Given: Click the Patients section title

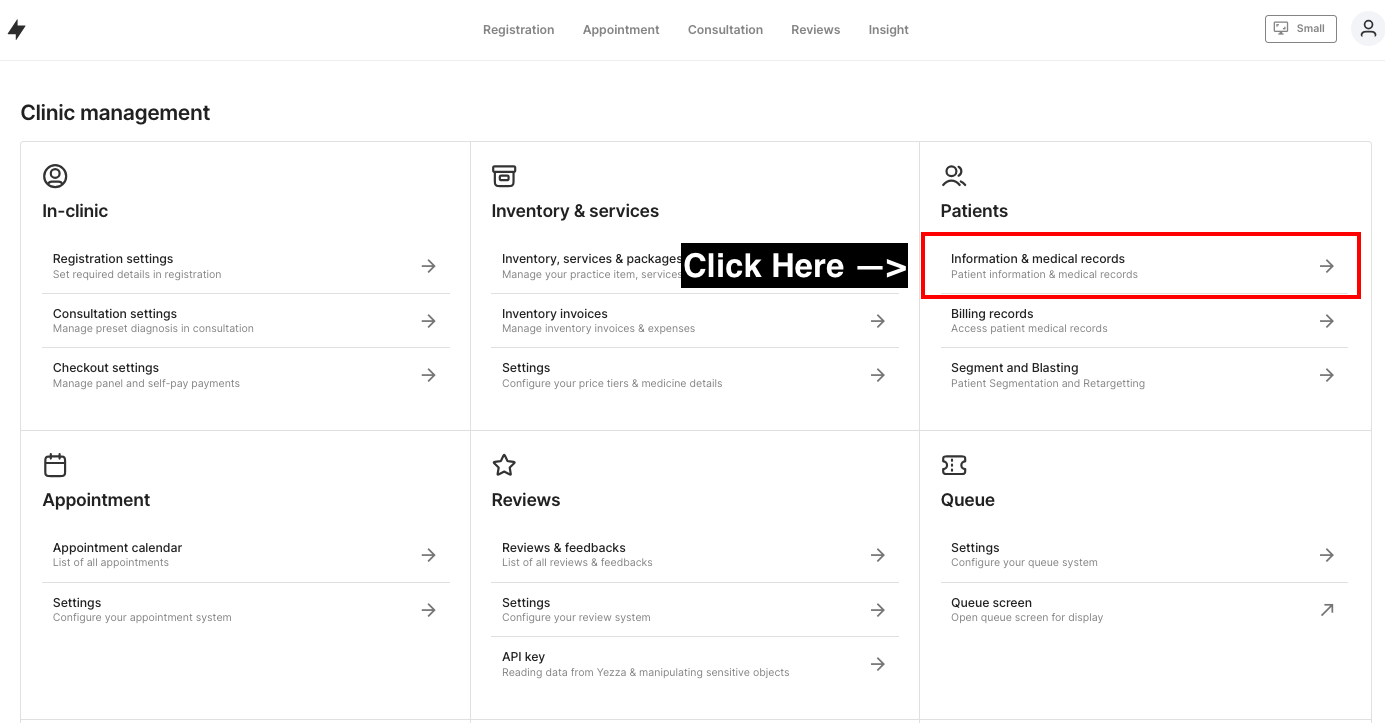Looking at the screenshot, I should (974, 211).
